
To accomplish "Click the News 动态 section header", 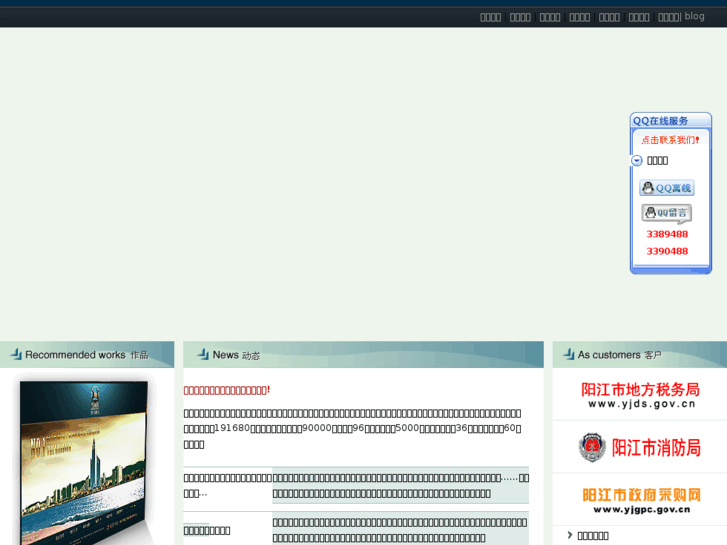I will point(364,355).
